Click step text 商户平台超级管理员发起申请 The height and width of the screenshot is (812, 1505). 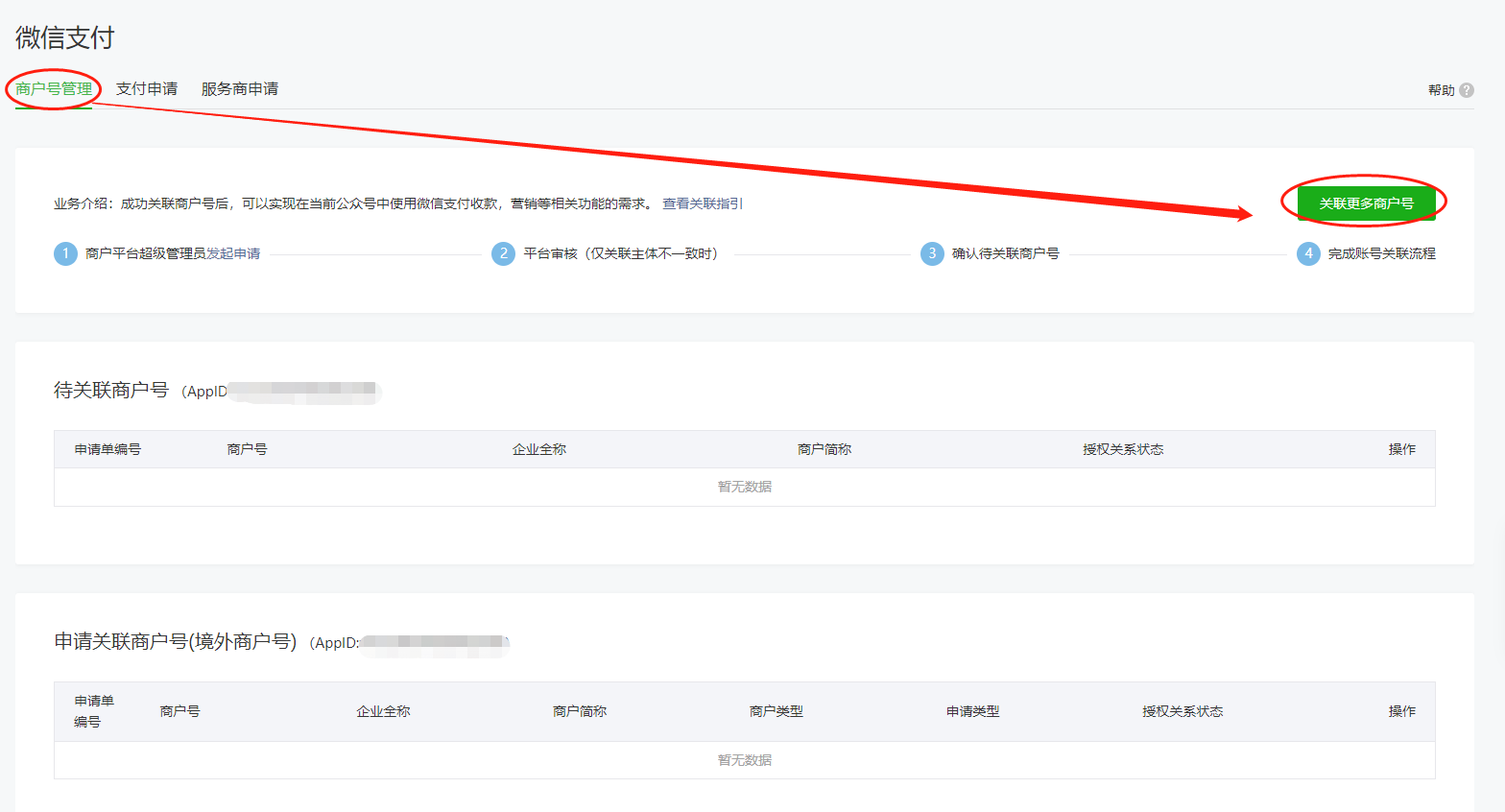173,253
